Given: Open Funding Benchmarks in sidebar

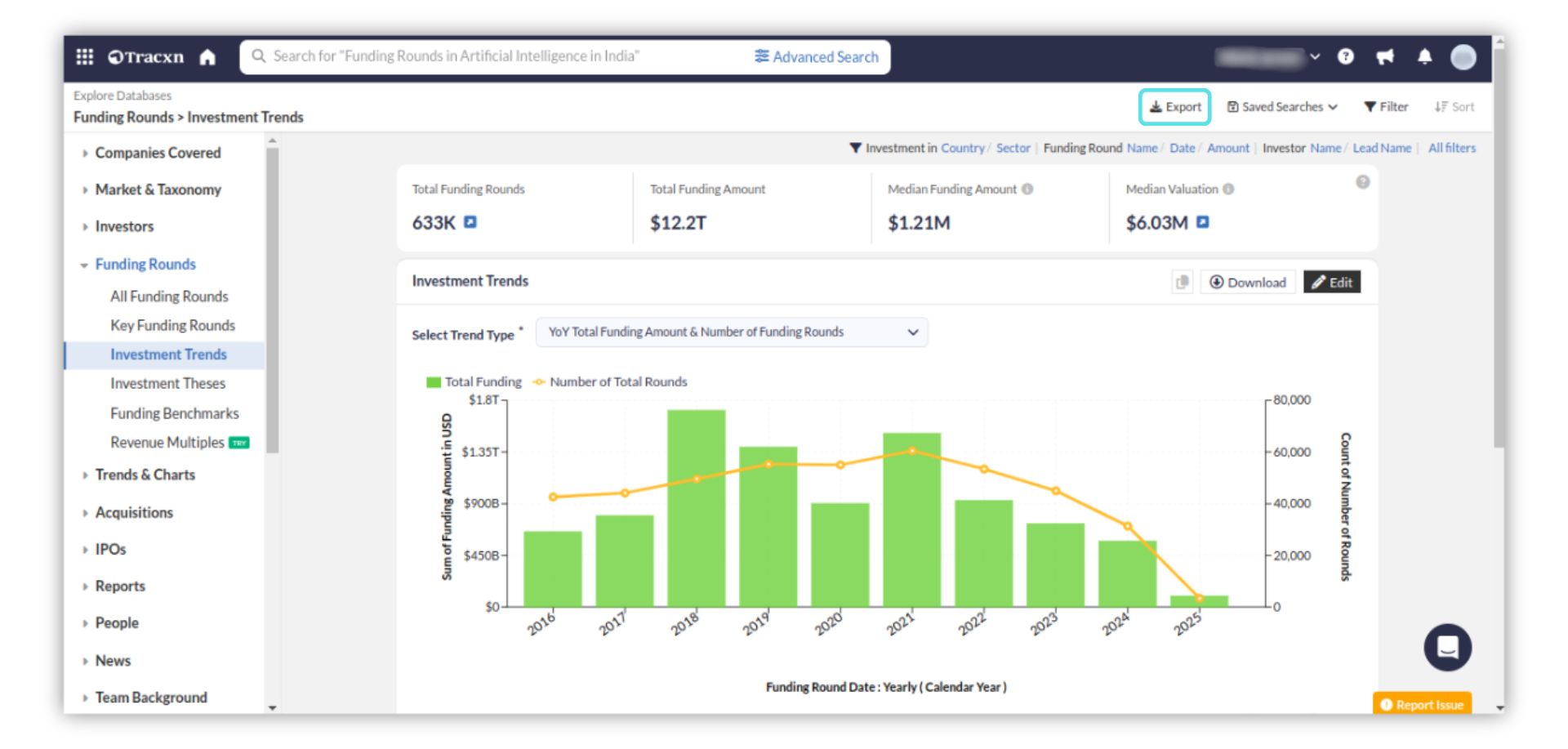Looking at the screenshot, I should [174, 413].
